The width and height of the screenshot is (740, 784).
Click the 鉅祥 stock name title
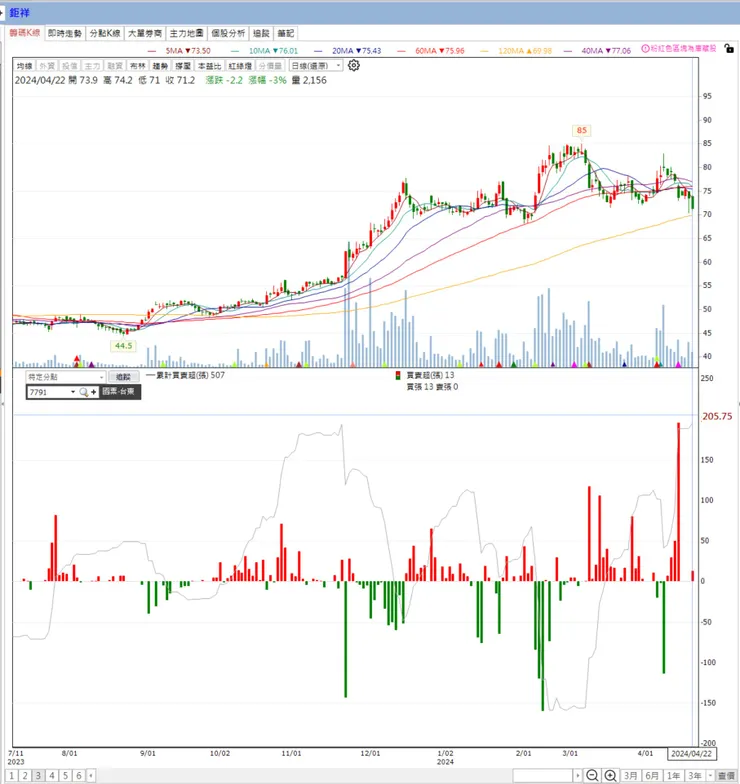point(20,12)
